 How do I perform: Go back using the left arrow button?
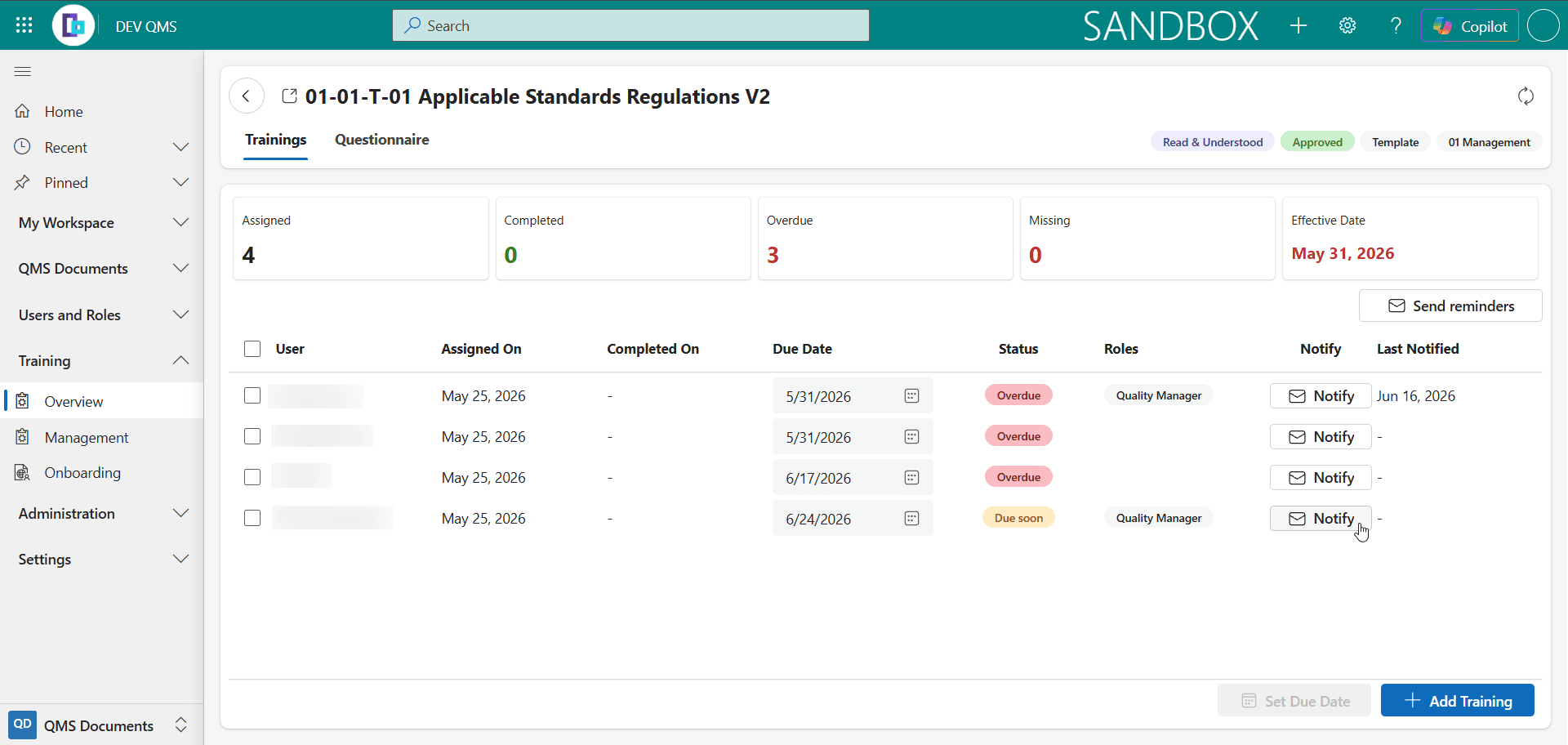tap(247, 96)
